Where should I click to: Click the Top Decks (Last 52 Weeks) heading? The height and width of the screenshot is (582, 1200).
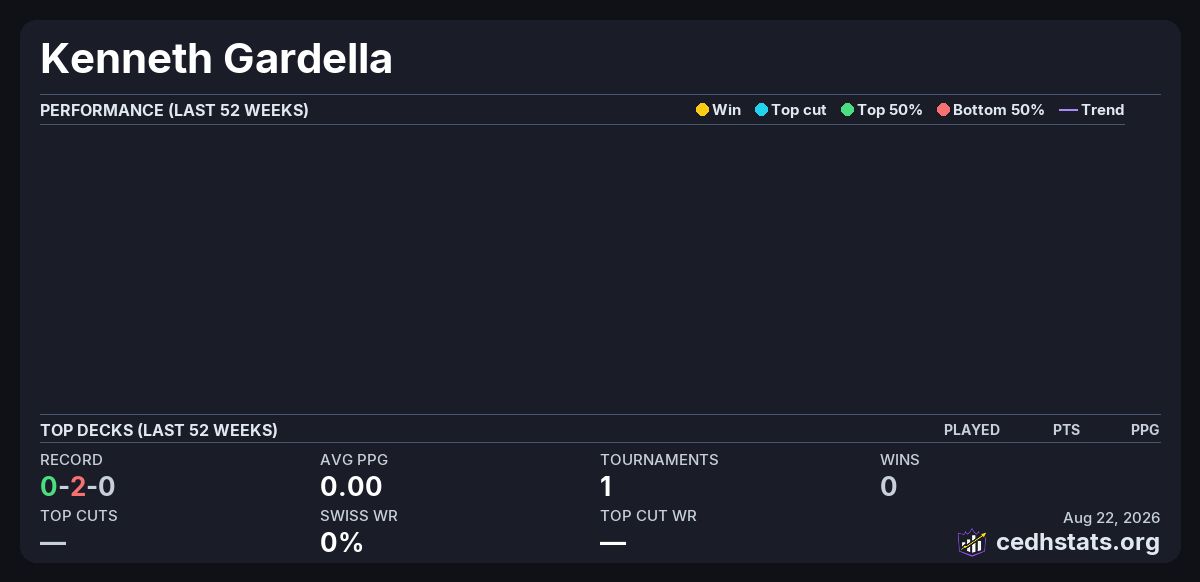(x=159, y=430)
